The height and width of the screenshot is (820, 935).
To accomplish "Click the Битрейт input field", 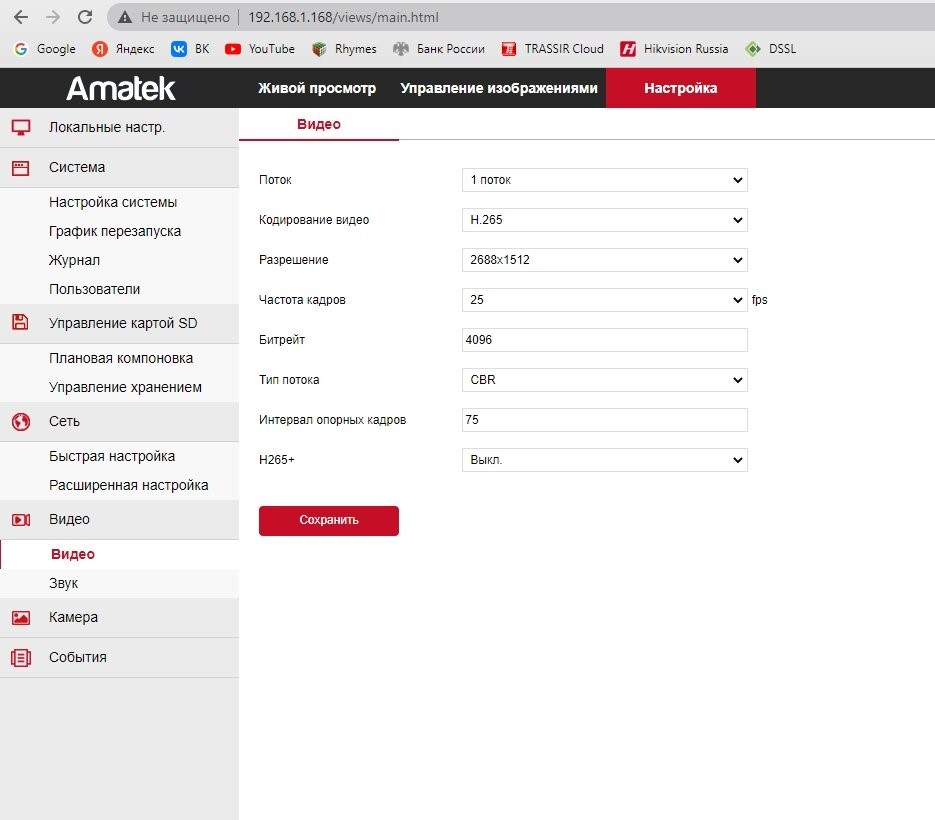I will [604, 340].
